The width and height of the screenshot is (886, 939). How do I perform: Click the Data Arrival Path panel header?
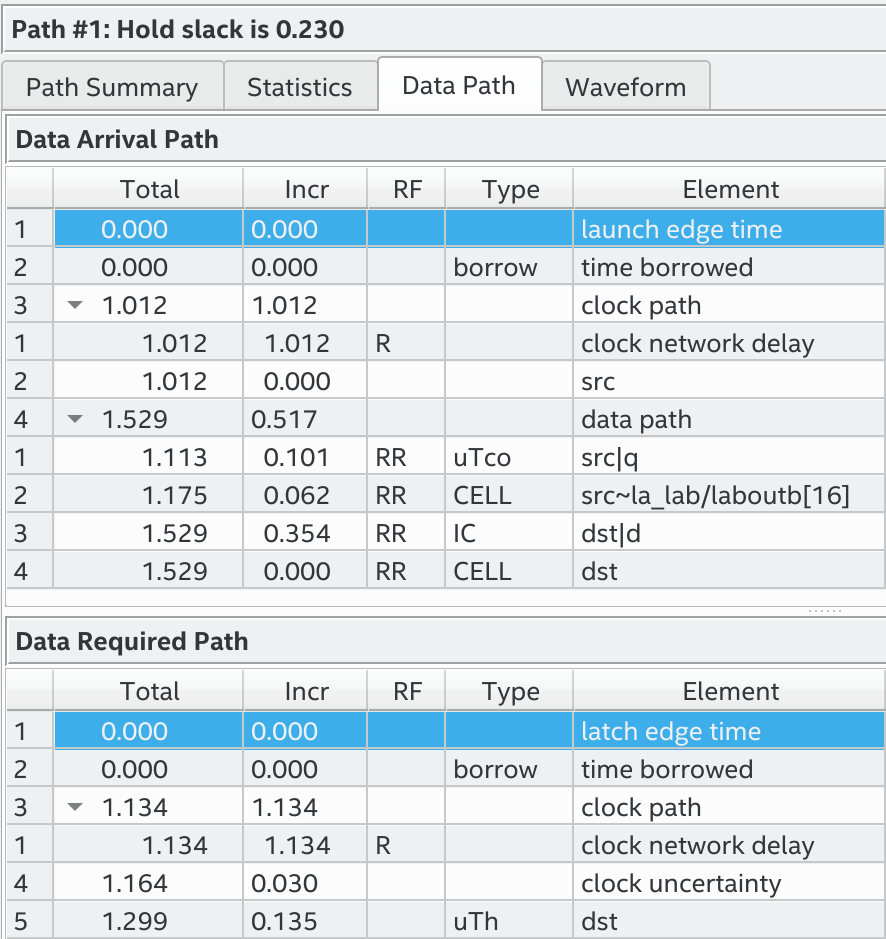117,140
